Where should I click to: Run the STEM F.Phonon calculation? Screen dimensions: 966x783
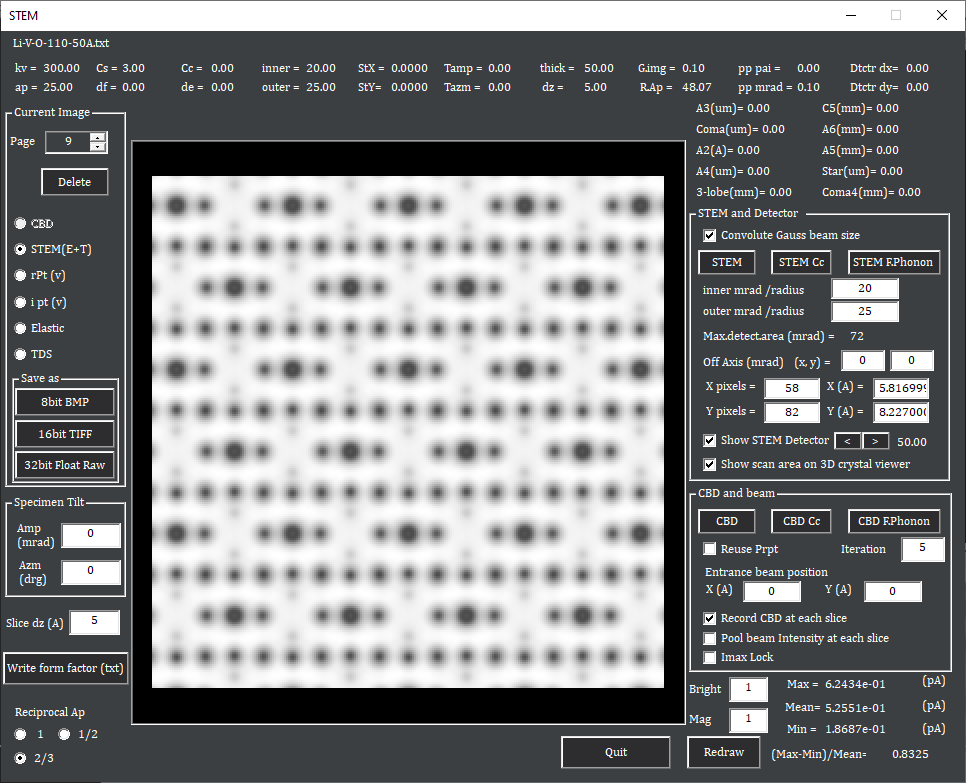click(894, 262)
